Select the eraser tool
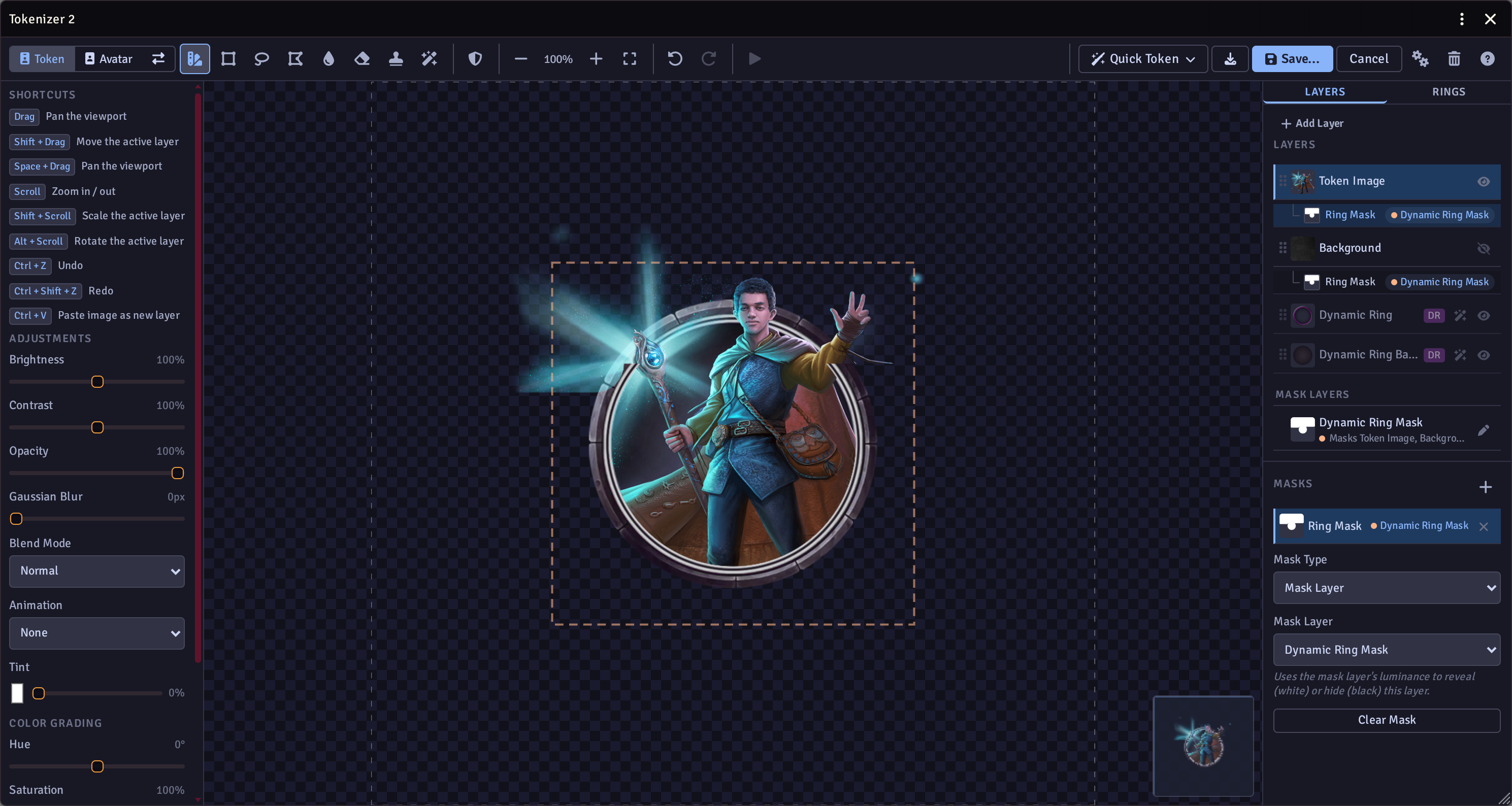This screenshot has width=1512, height=806. pyautogui.click(x=362, y=59)
